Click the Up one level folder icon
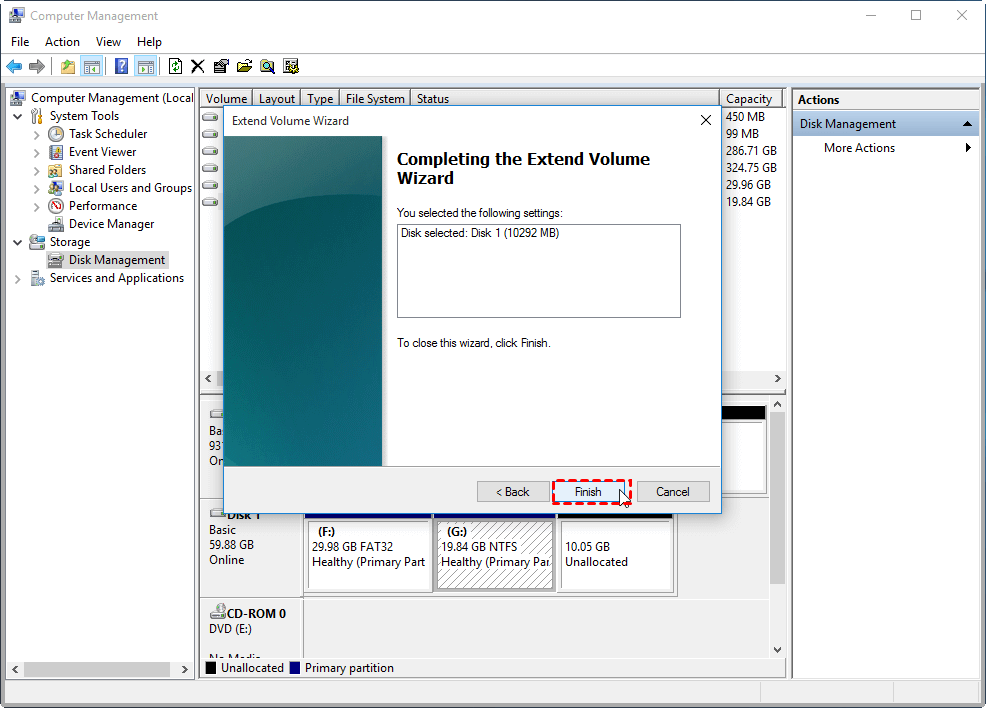Viewport: 986px width, 708px height. click(67, 66)
